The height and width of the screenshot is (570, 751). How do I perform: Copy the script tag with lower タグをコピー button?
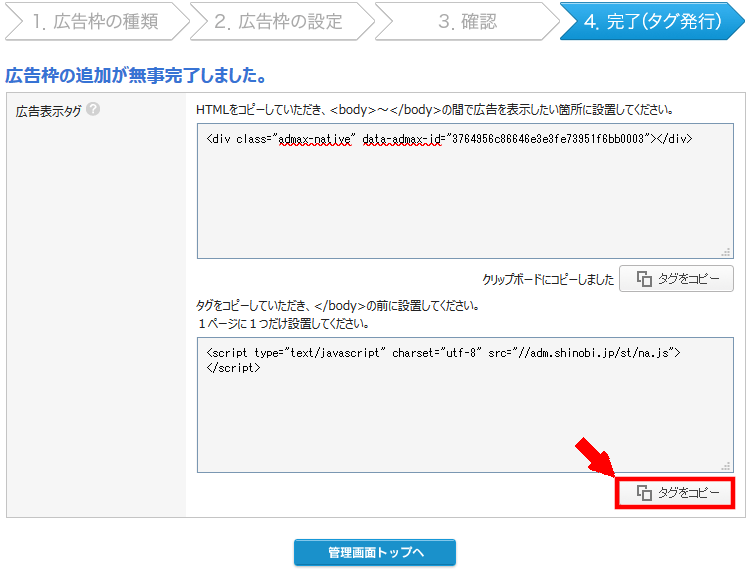point(675,492)
